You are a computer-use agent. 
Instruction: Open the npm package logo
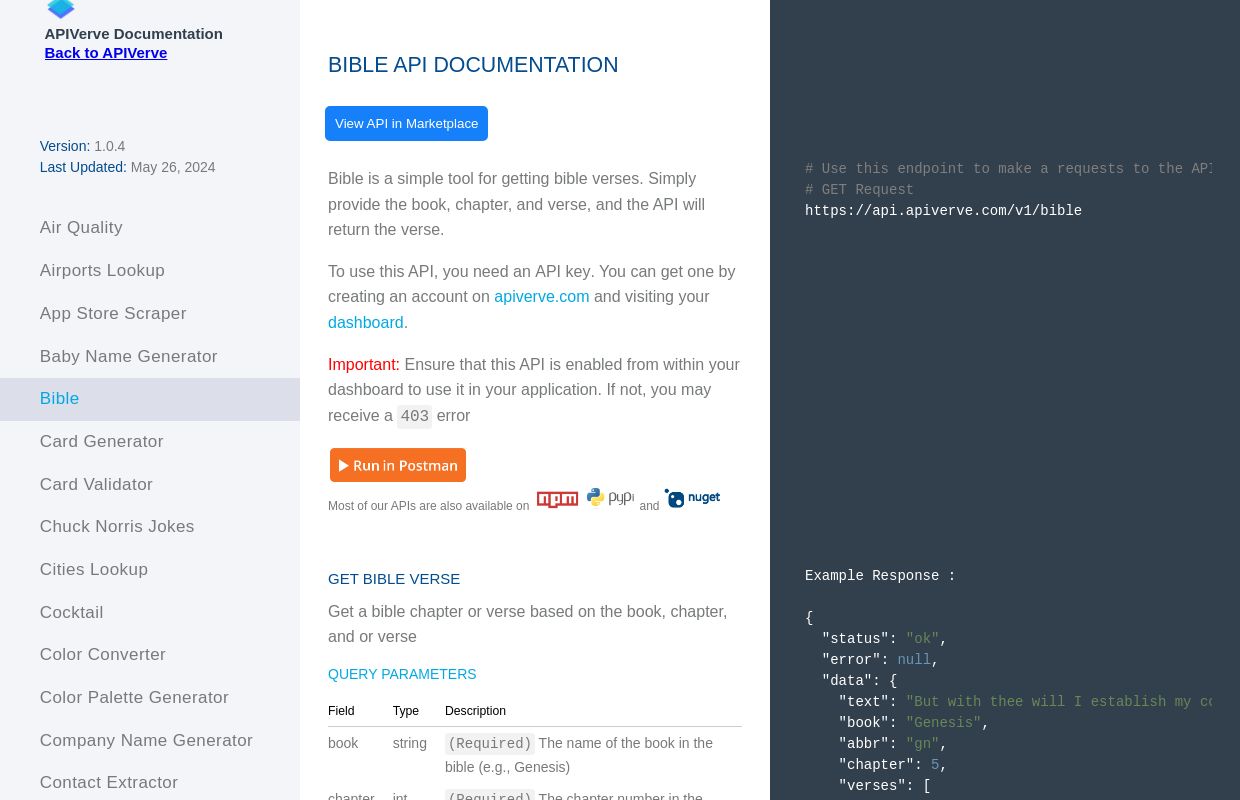(x=557, y=499)
